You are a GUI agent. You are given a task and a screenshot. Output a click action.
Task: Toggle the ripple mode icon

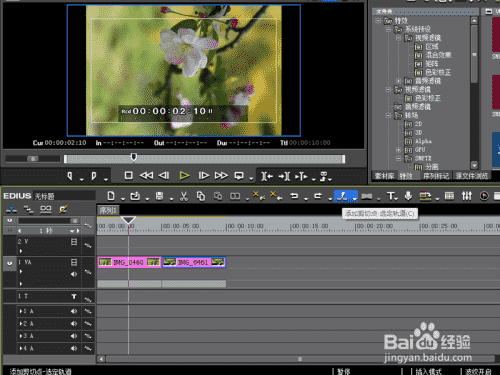63,209
